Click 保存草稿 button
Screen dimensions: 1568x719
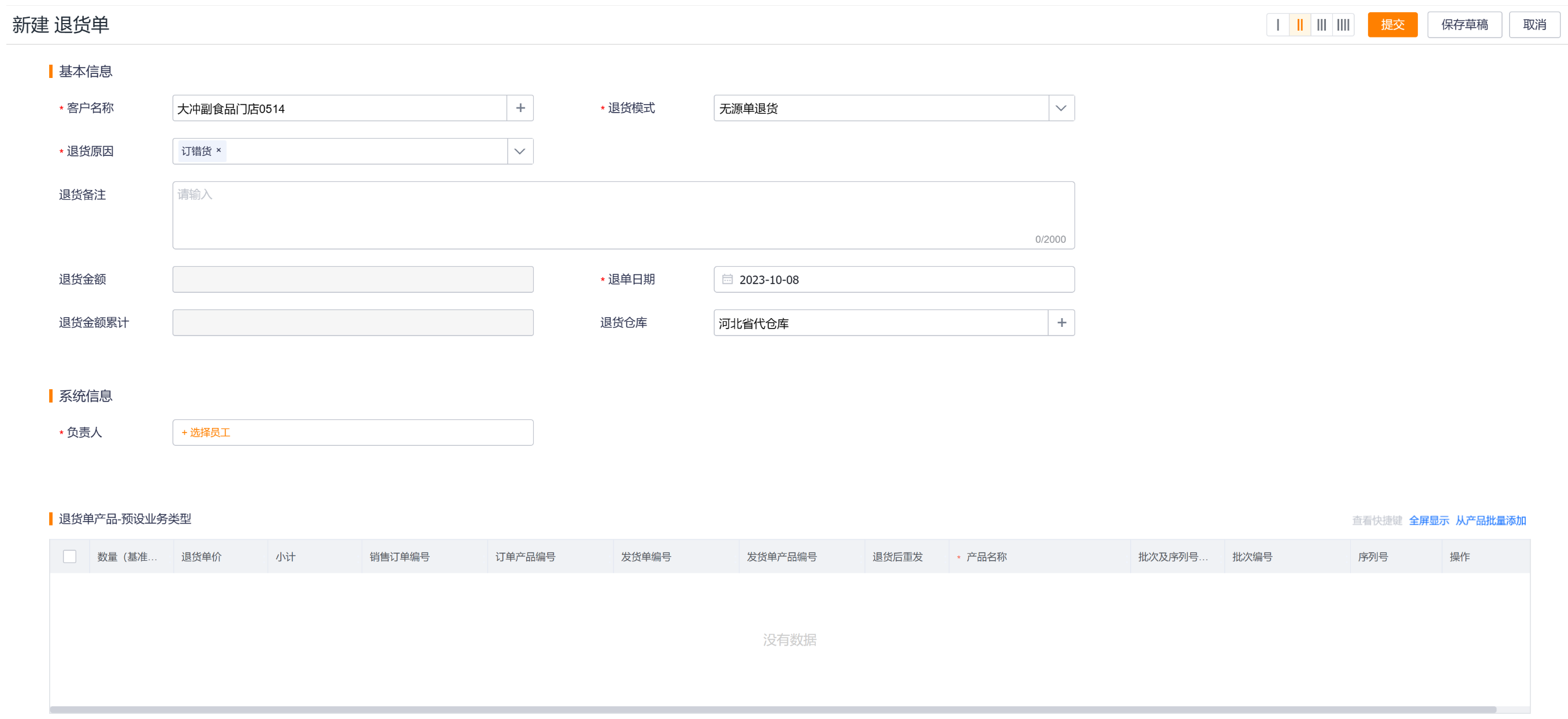tap(1464, 25)
